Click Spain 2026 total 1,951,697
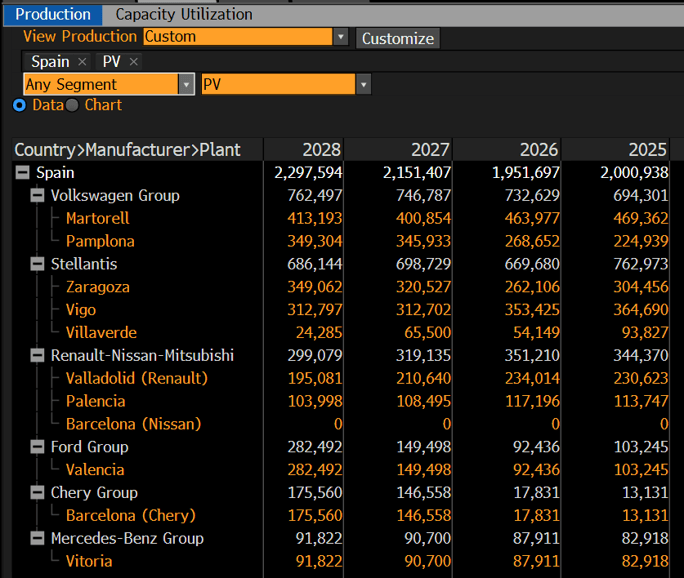This screenshot has width=684, height=578. (x=526, y=173)
